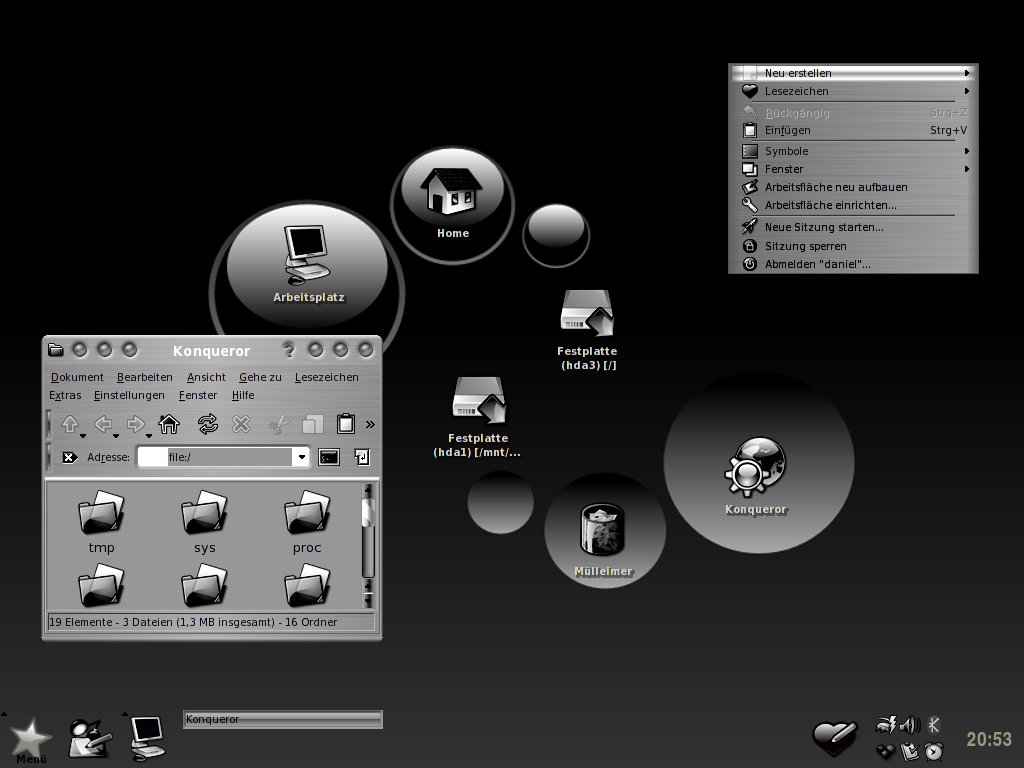Clear the address bar with the X icon

69,457
